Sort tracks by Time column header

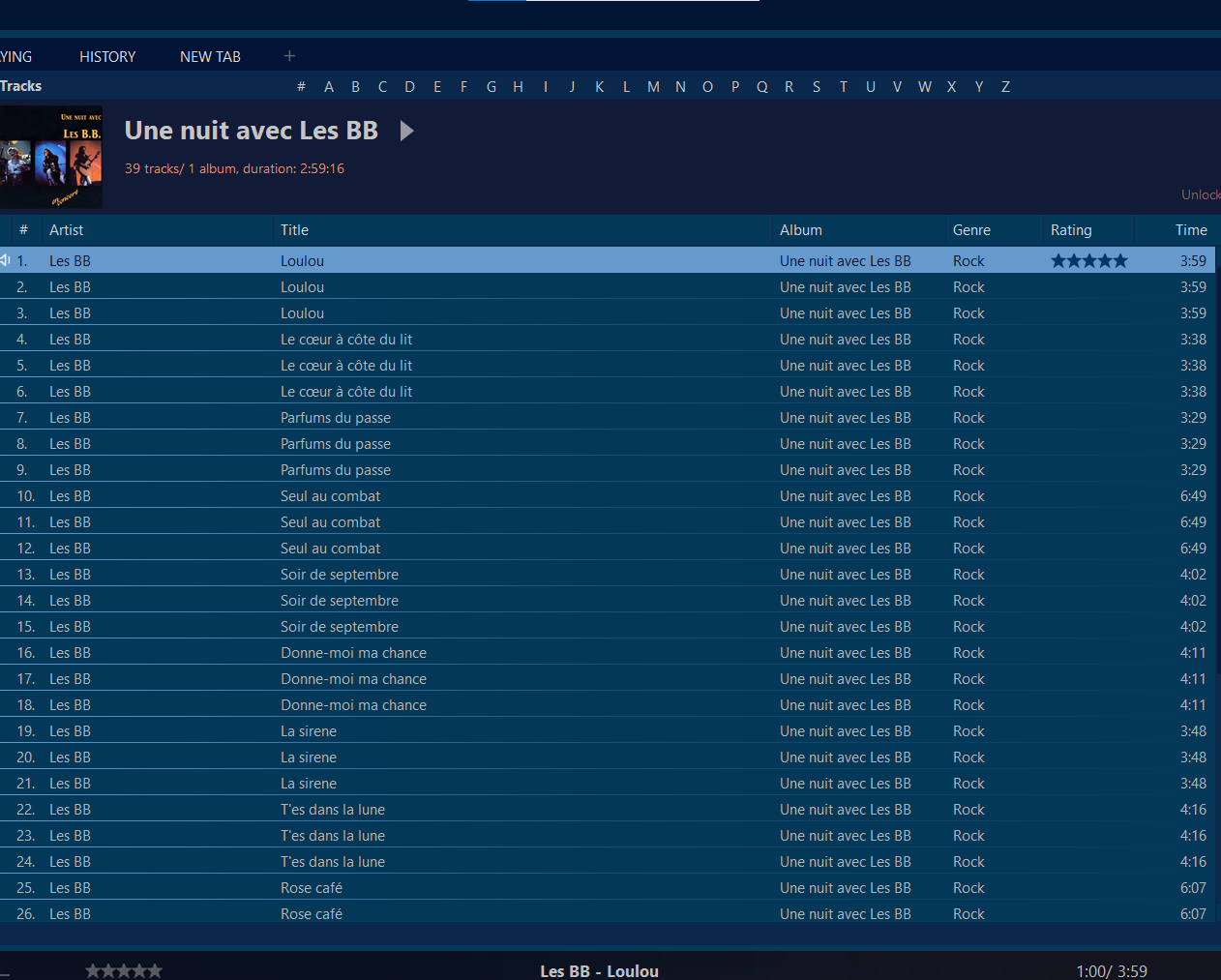pos(1191,230)
